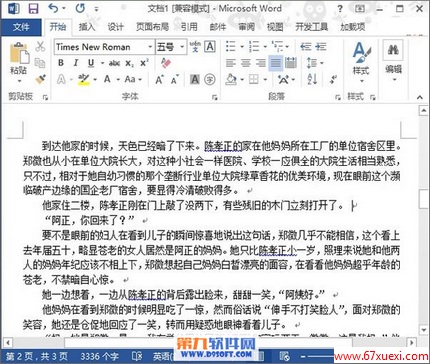Increase paragraph indent
This screenshot has height=364, width=430.
(321, 47)
